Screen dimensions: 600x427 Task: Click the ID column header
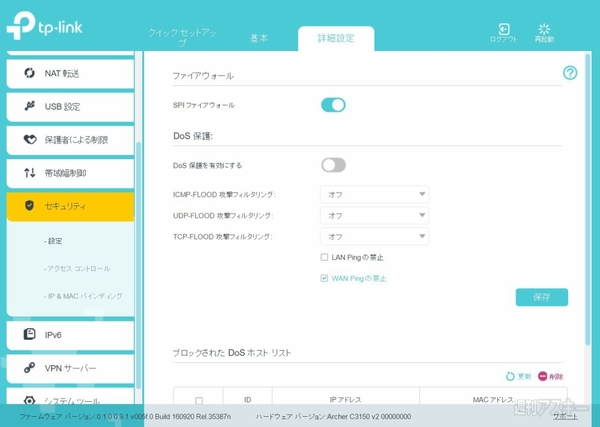(248, 399)
